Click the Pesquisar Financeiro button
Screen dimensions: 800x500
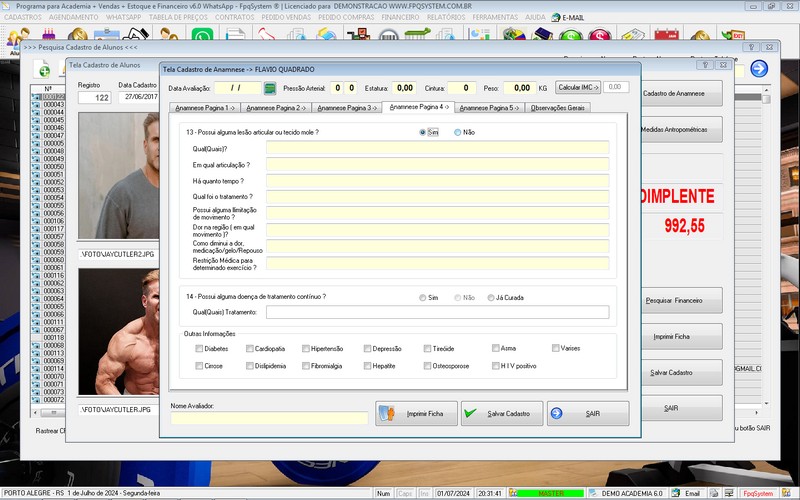pyautogui.click(x=673, y=300)
